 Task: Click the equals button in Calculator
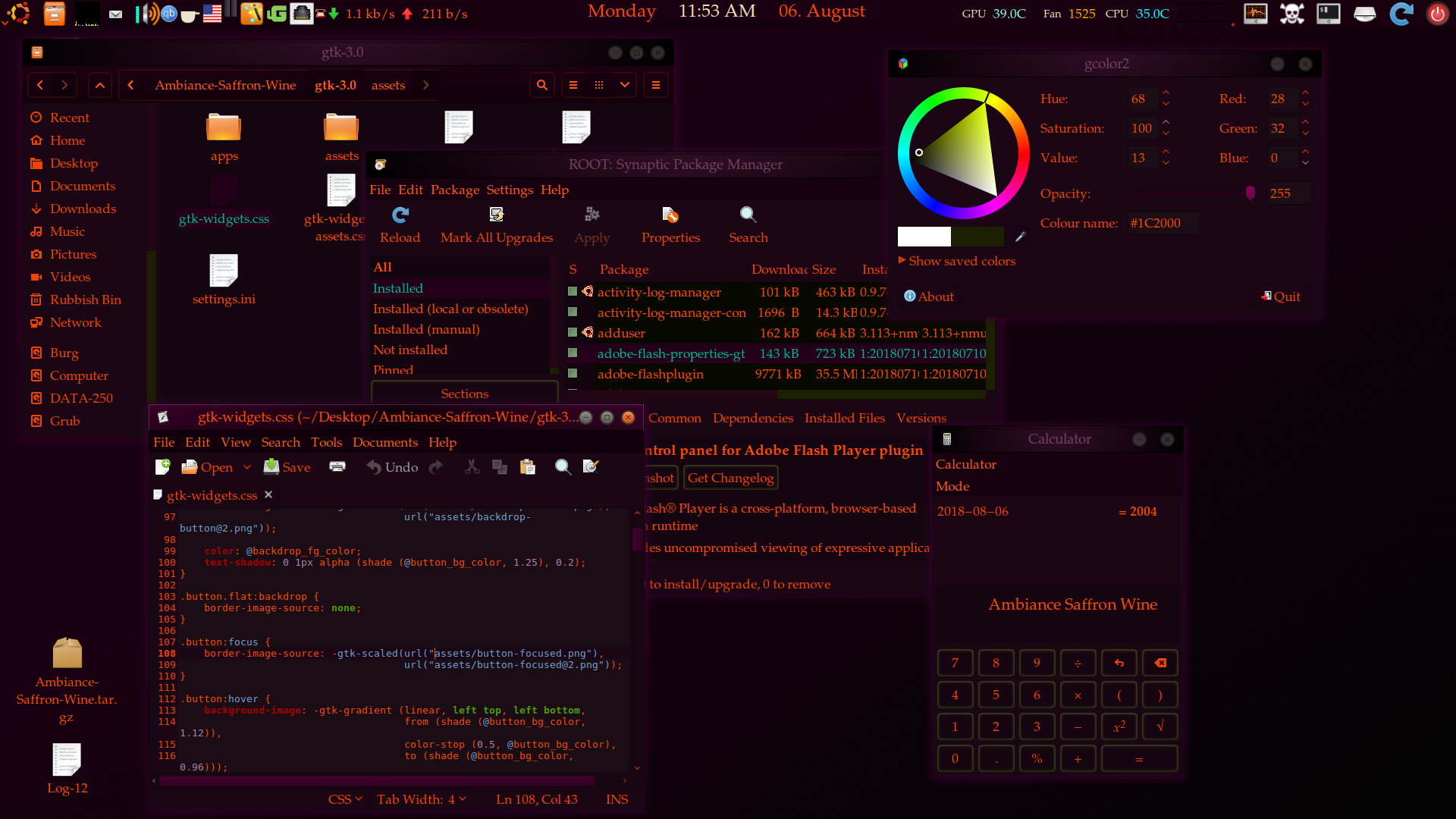click(1139, 758)
